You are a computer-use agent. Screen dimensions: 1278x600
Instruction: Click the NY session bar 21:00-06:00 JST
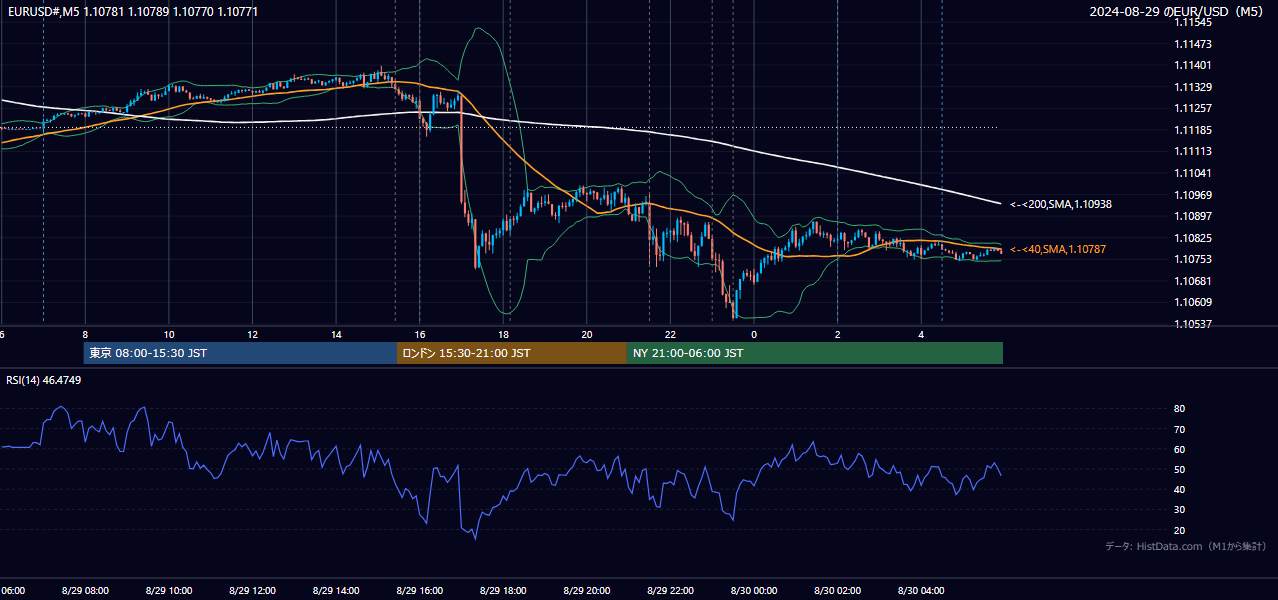click(x=815, y=353)
